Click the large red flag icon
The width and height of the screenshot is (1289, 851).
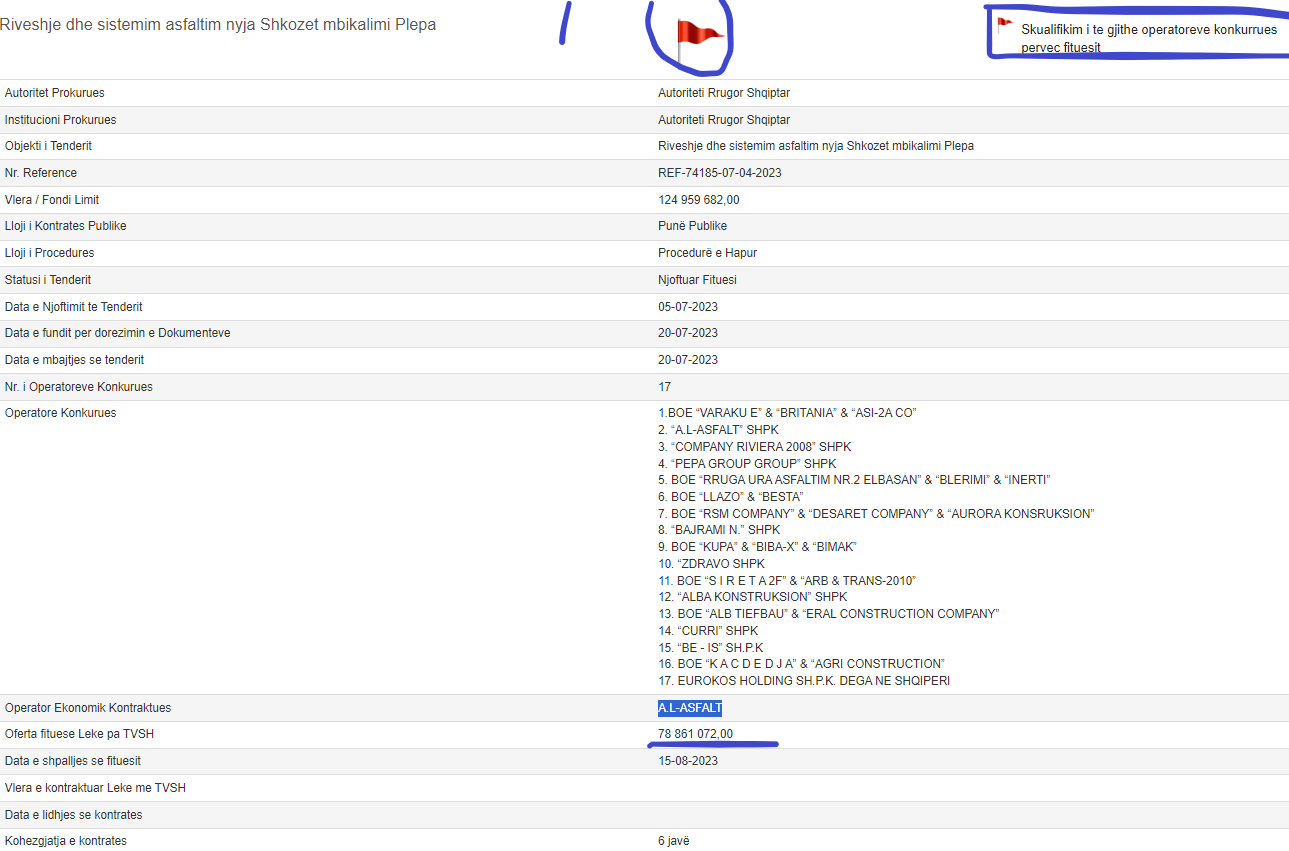pos(698,39)
